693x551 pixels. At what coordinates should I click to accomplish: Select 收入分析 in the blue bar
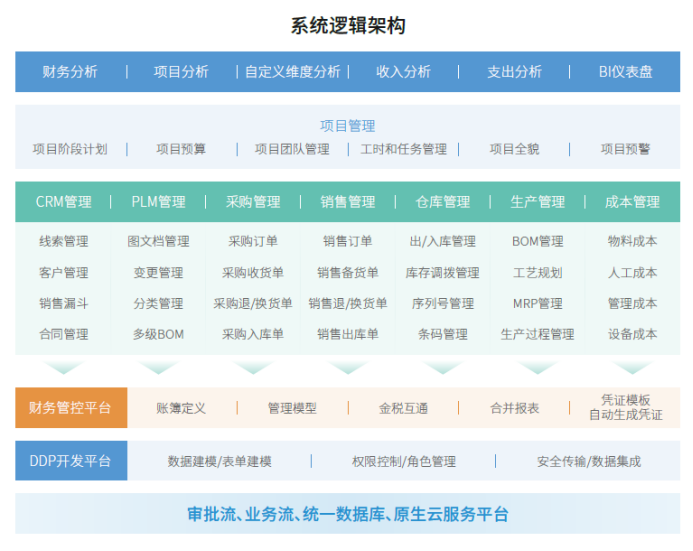(x=403, y=72)
